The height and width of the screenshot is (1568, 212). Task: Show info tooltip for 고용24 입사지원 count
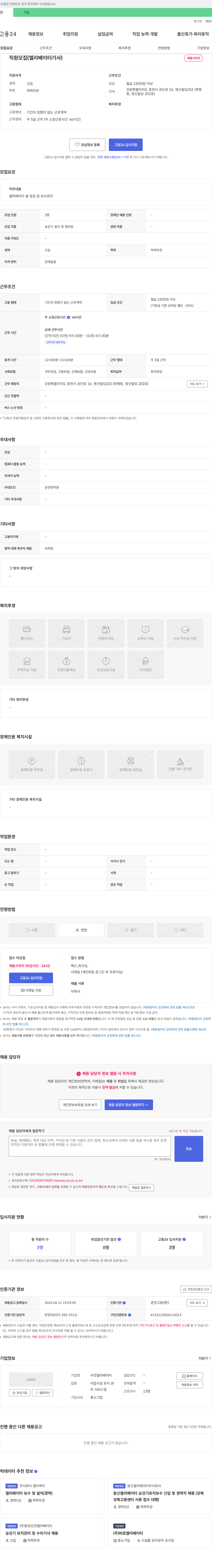tap(184, 1239)
